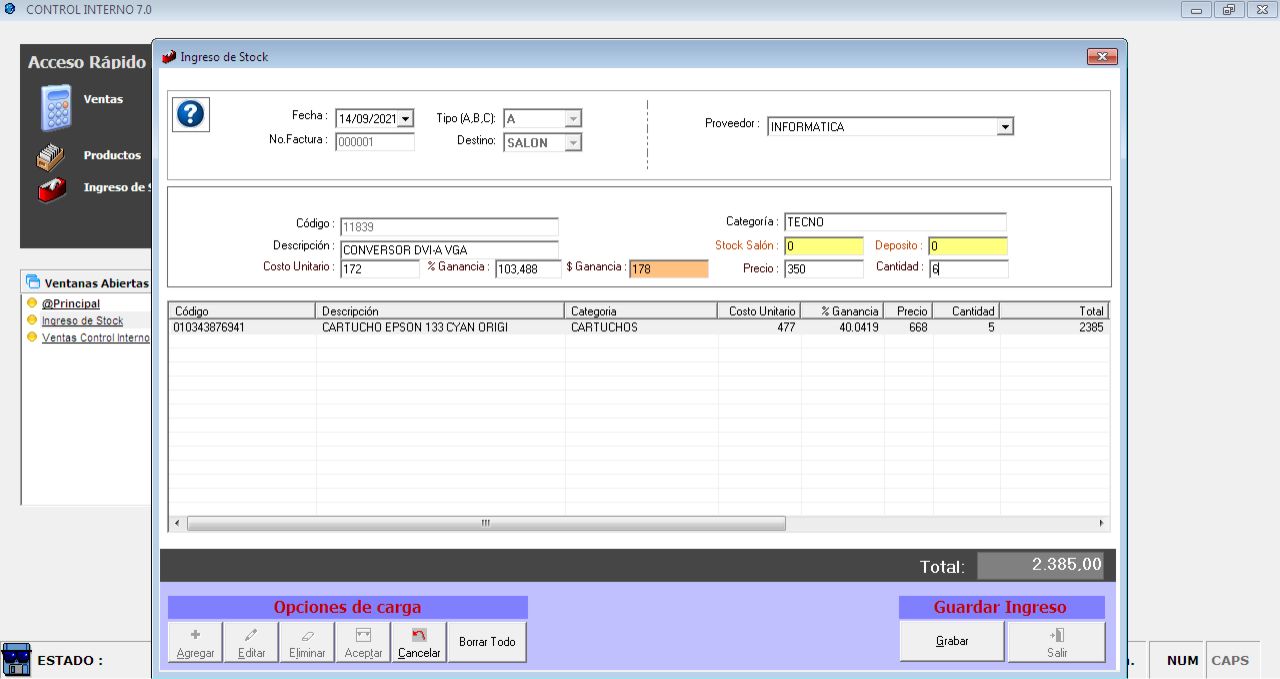
Task: Expand the Tipo (A,B,C) combo box
Action: [x=572, y=119]
